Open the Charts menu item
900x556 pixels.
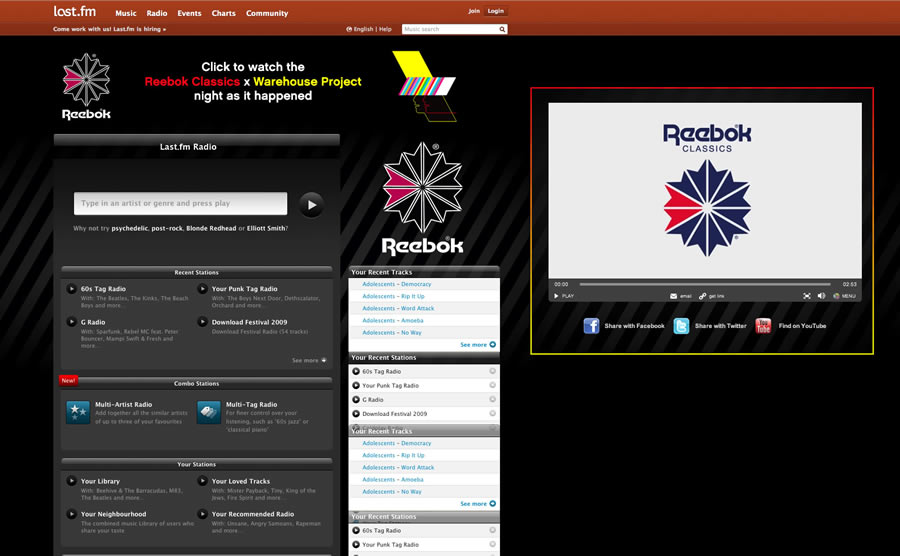pos(223,13)
